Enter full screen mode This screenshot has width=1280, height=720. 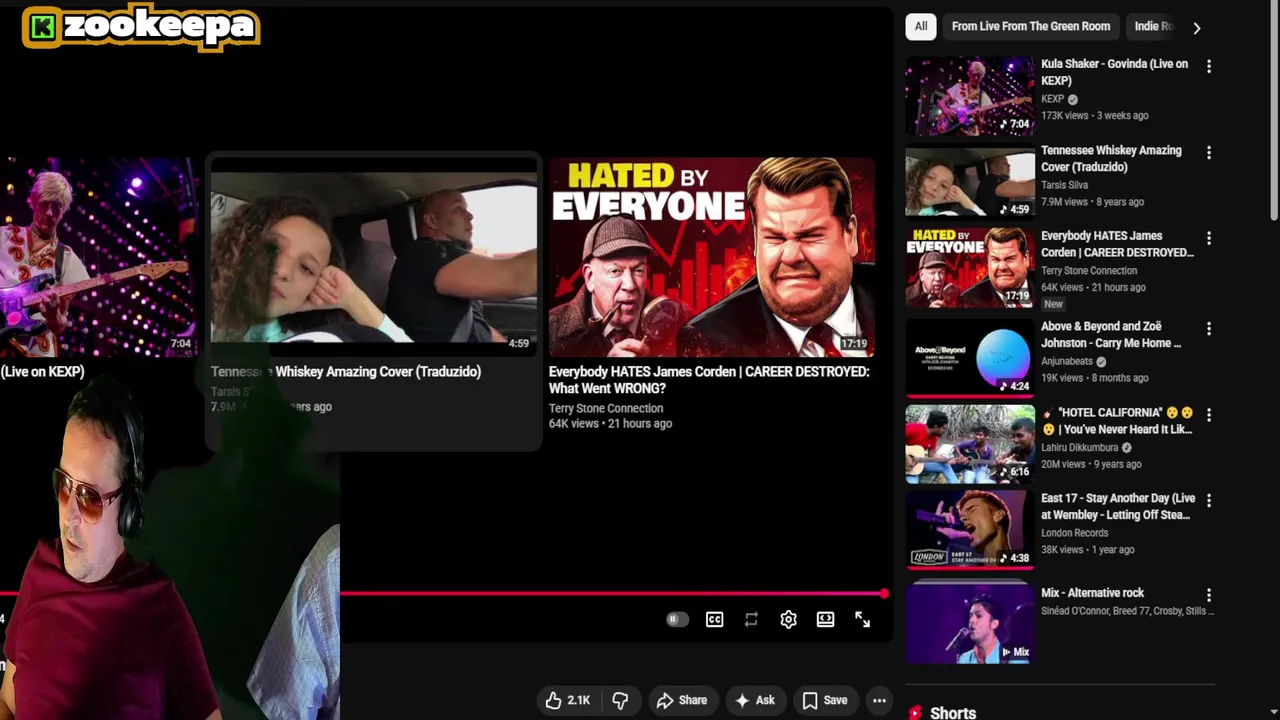tap(862, 620)
